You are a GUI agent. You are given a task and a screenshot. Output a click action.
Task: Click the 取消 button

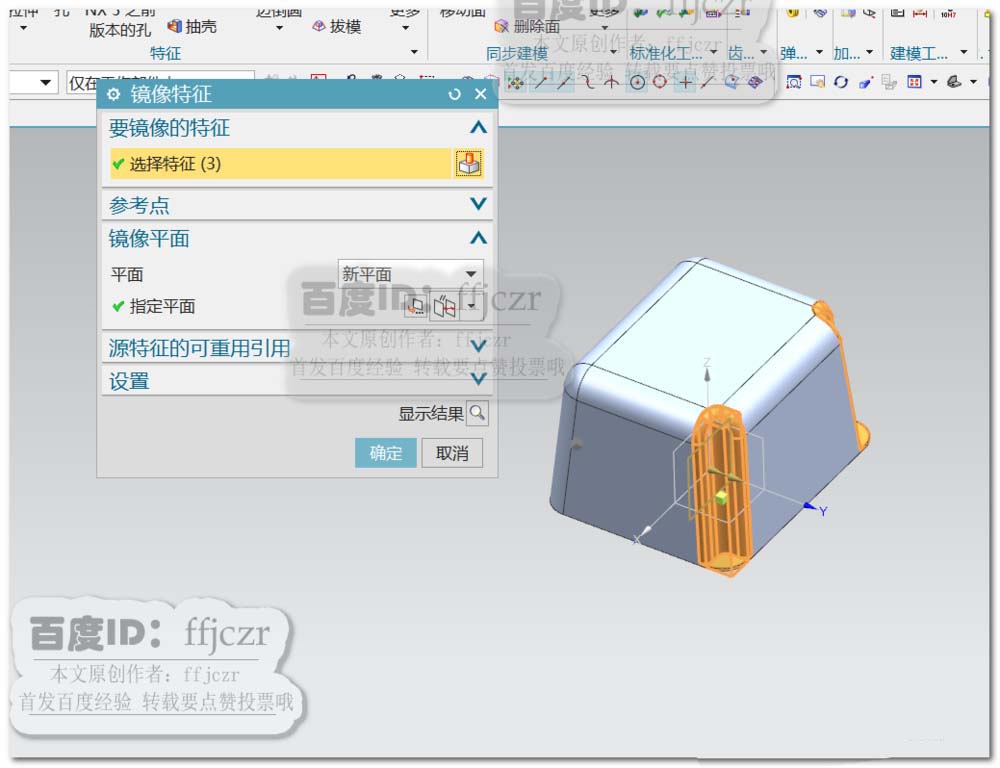tap(452, 453)
